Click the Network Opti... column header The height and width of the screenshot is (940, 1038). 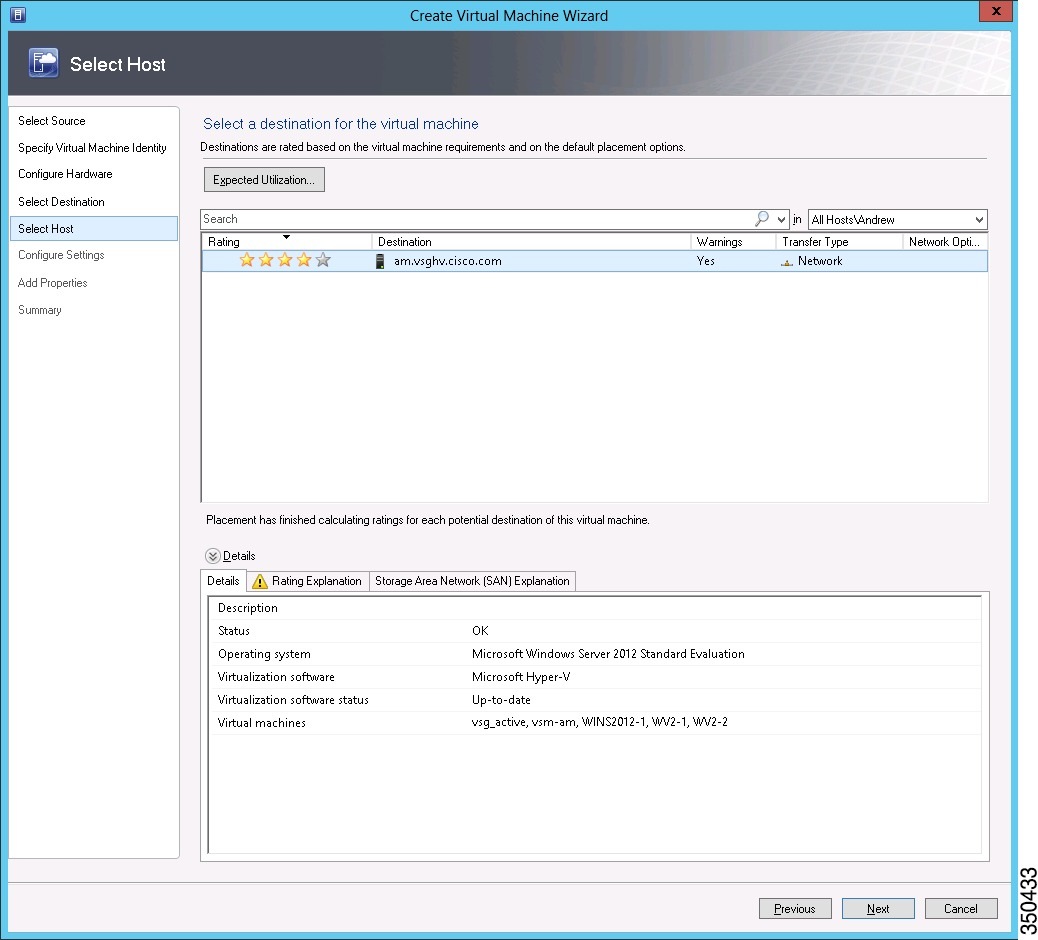pyautogui.click(x=945, y=242)
